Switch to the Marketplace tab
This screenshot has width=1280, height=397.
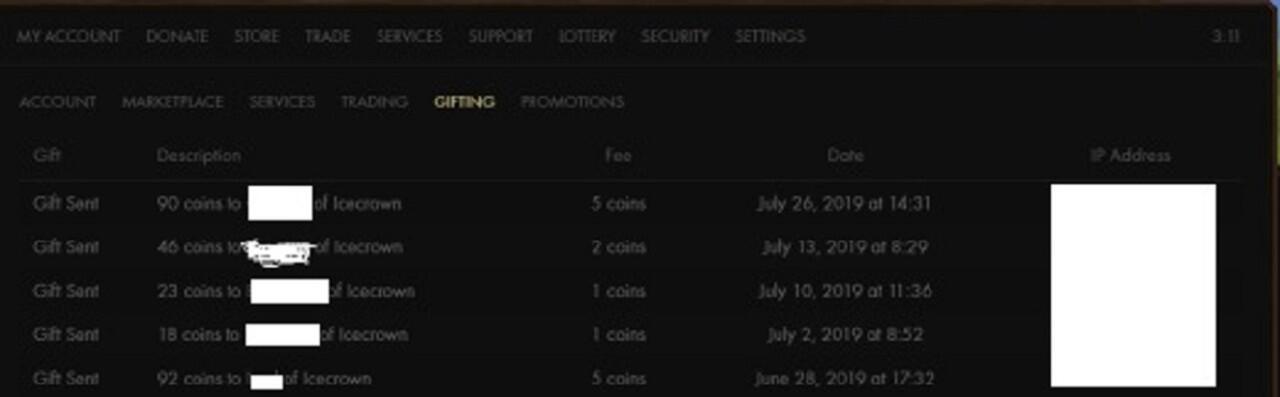pyautogui.click(x=173, y=102)
